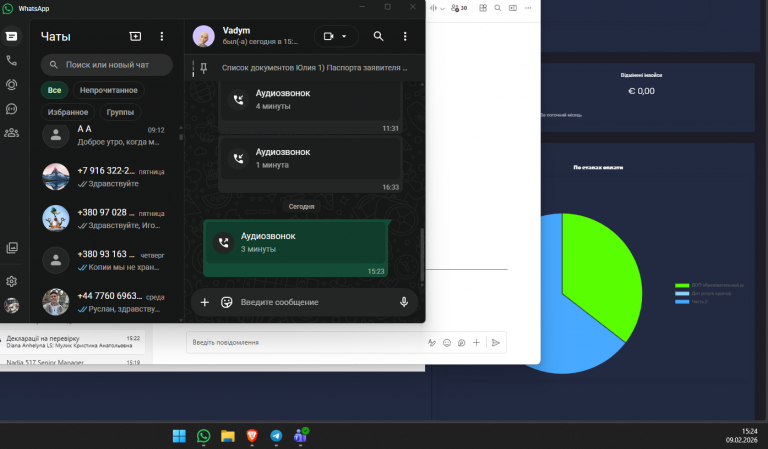Screen dimensions: 768x449
Task: Open the Status section in WhatsApp sidebar
Action: tap(11, 84)
